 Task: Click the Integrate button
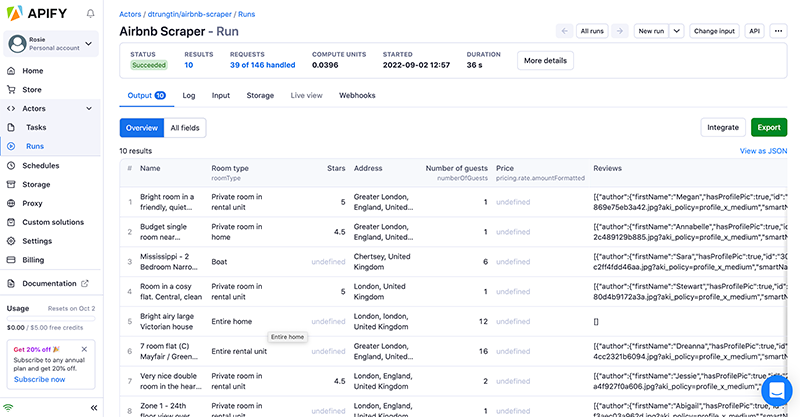pyautogui.click(x=723, y=128)
